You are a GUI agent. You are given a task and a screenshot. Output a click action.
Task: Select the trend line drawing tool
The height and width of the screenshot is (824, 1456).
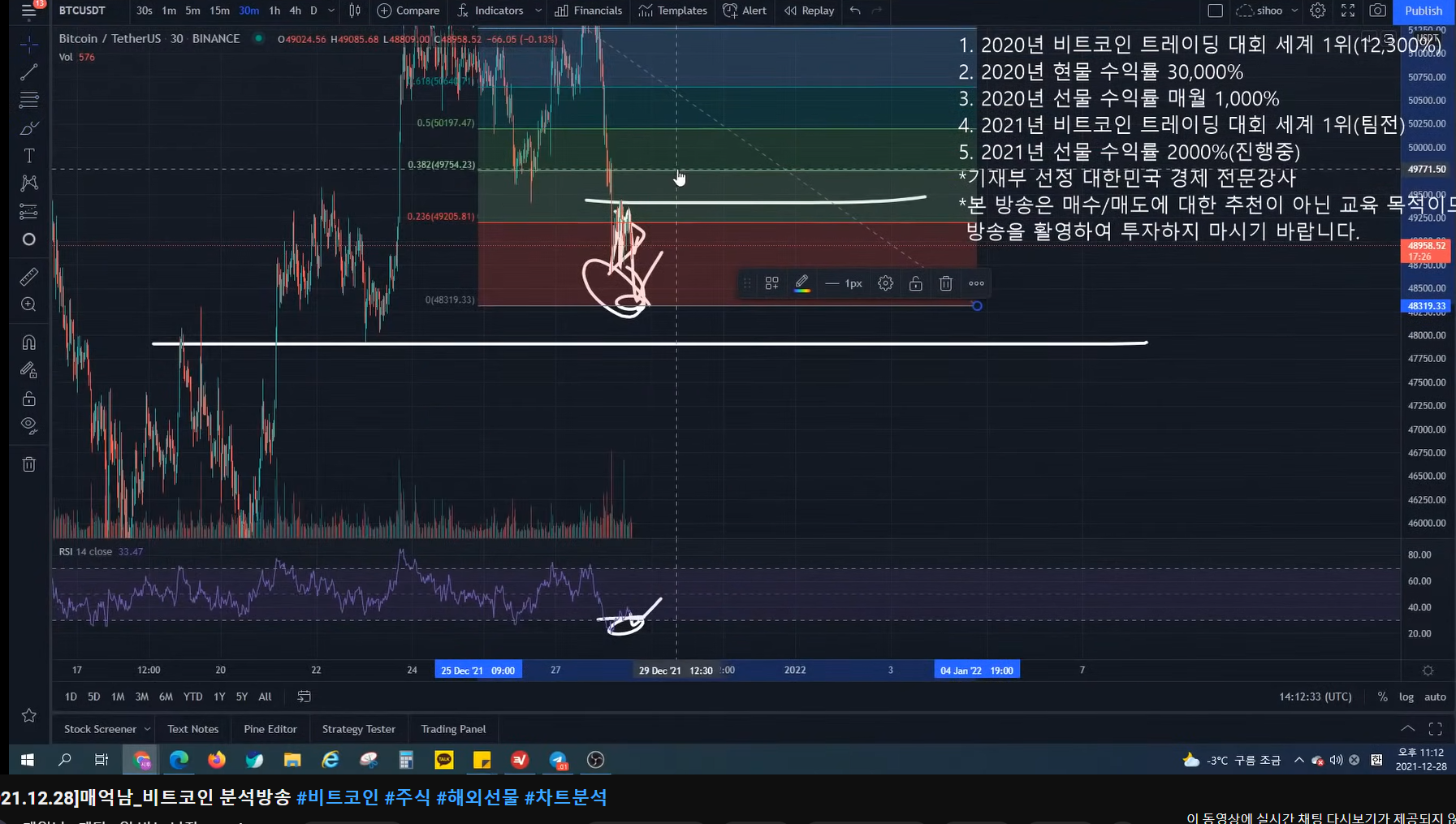[28, 72]
